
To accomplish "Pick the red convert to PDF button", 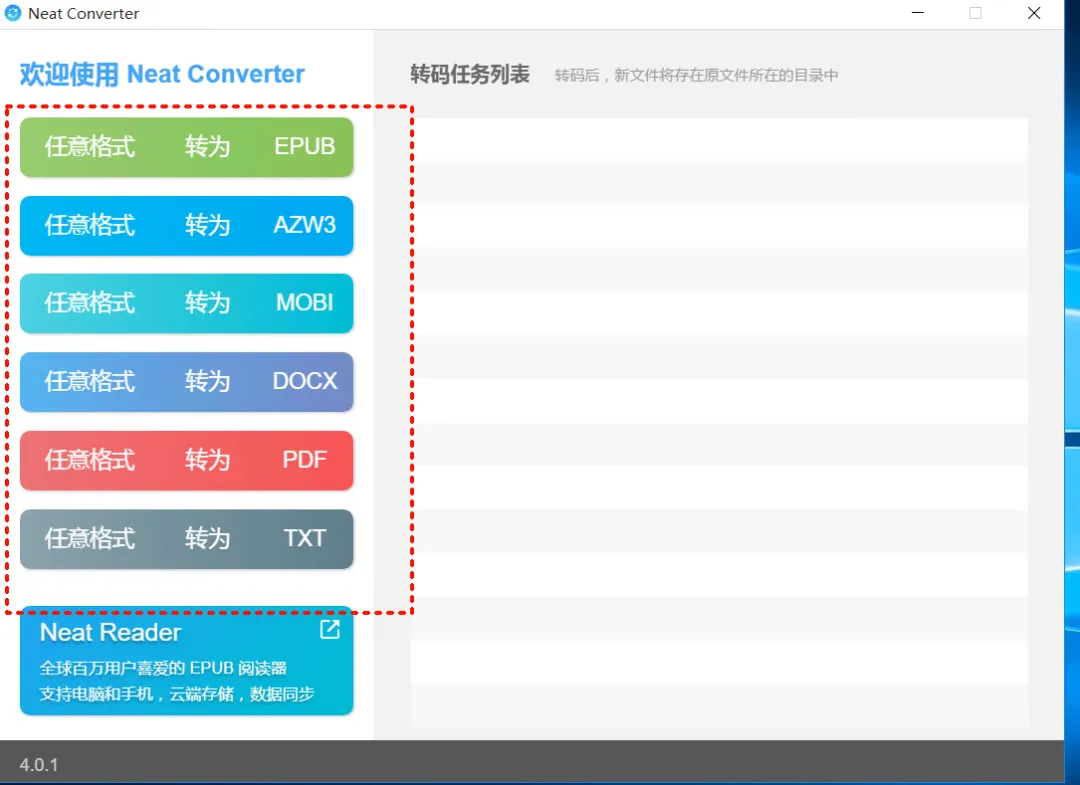I will 187,460.
